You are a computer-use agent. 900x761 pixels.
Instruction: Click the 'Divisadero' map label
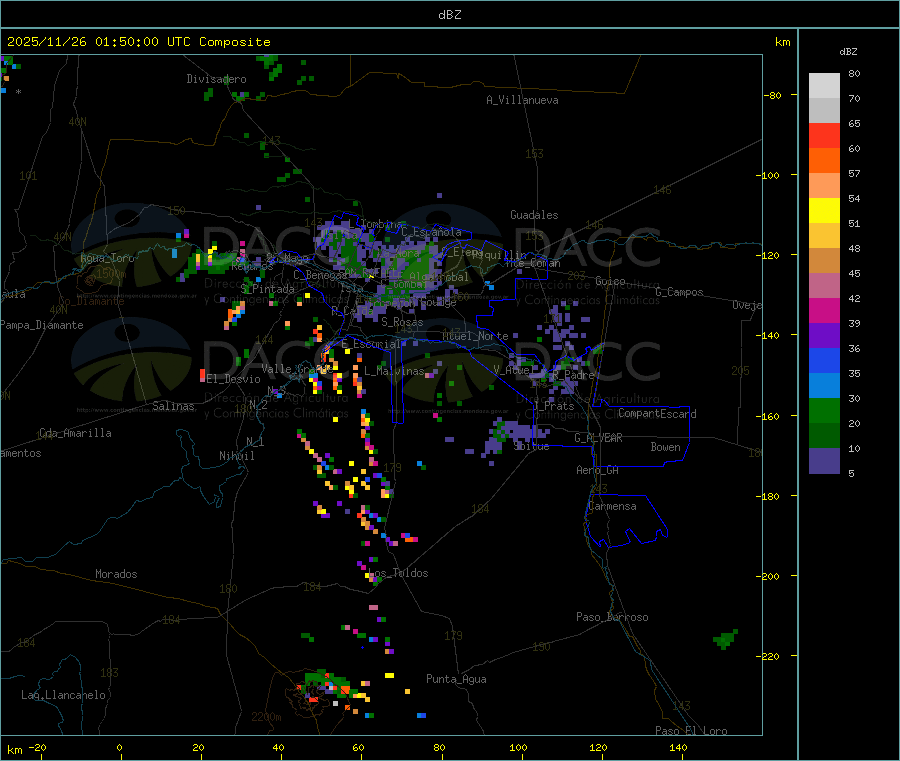216,79
